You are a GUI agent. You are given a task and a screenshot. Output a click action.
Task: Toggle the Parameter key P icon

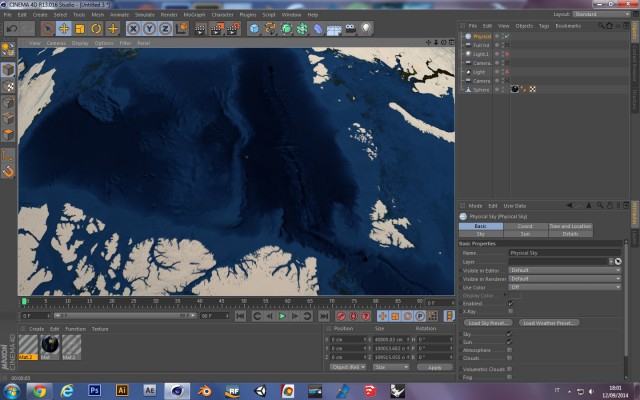tap(420, 316)
